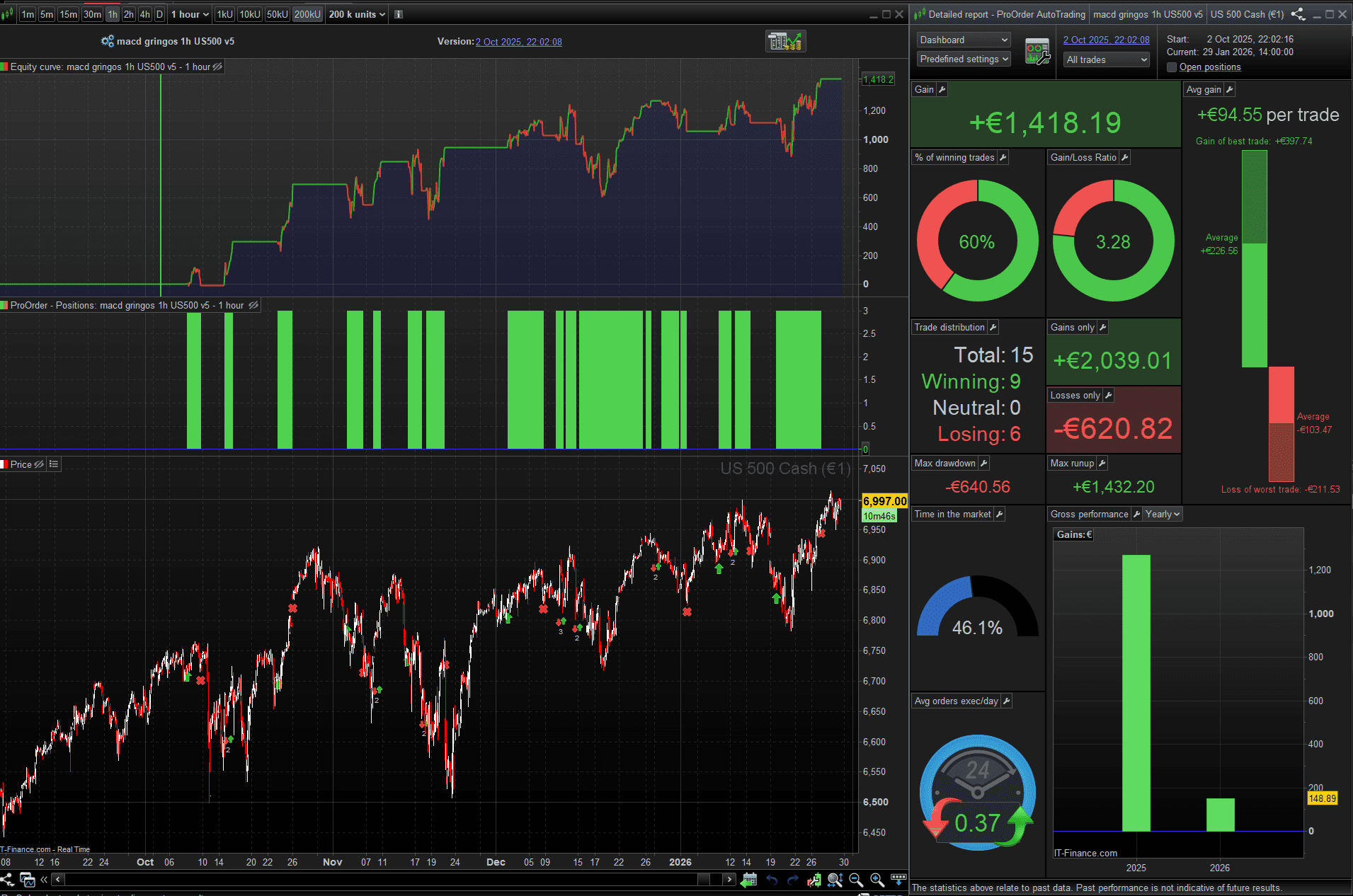This screenshot has width=1353, height=896.
Task: Configure the Trade distribution widget with its wrench
Action: (993, 328)
